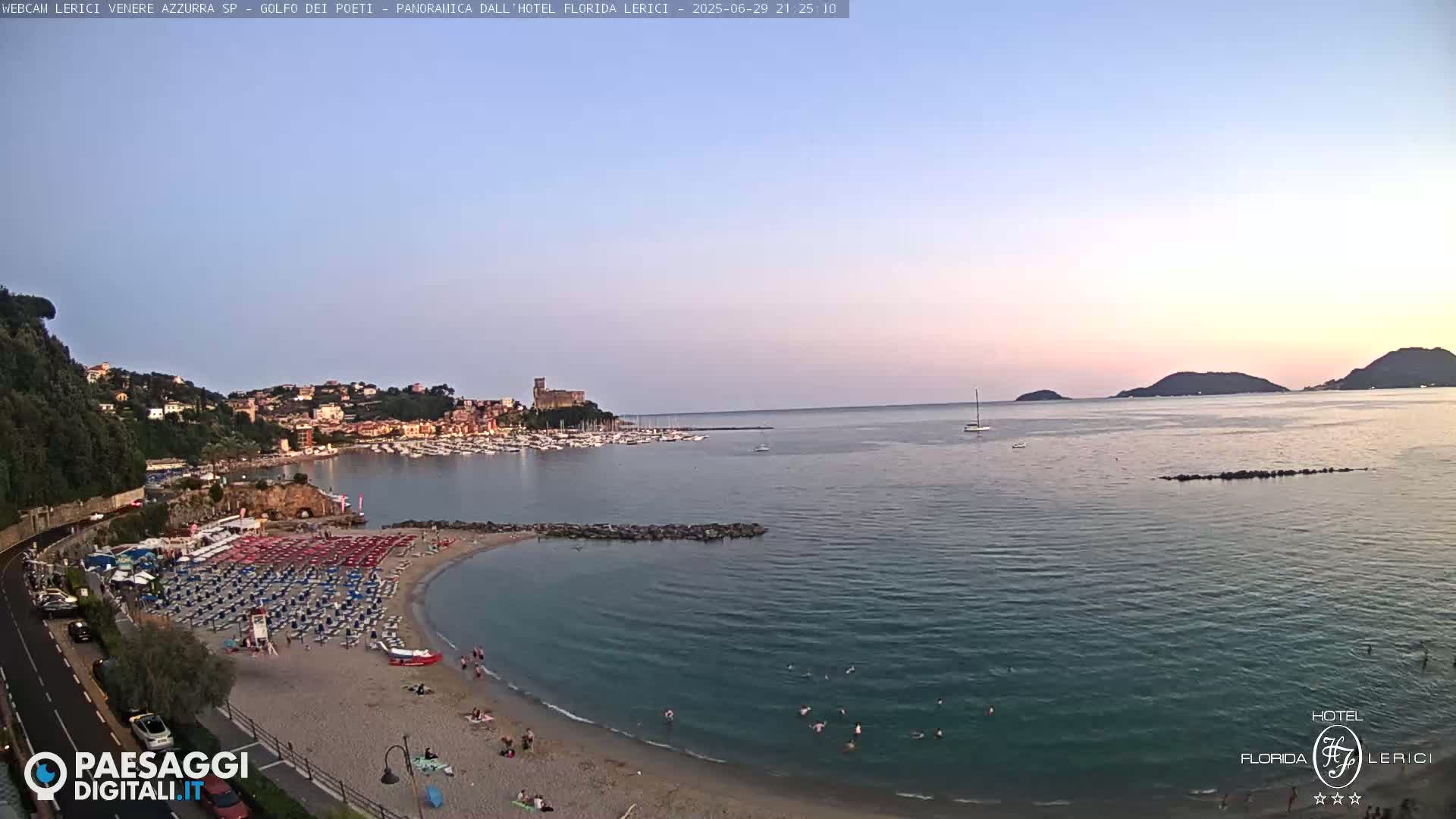The width and height of the screenshot is (1456, 819).
Task: Click the PAESAGGI DIGITALI.IT logo text
Action: 162,776
